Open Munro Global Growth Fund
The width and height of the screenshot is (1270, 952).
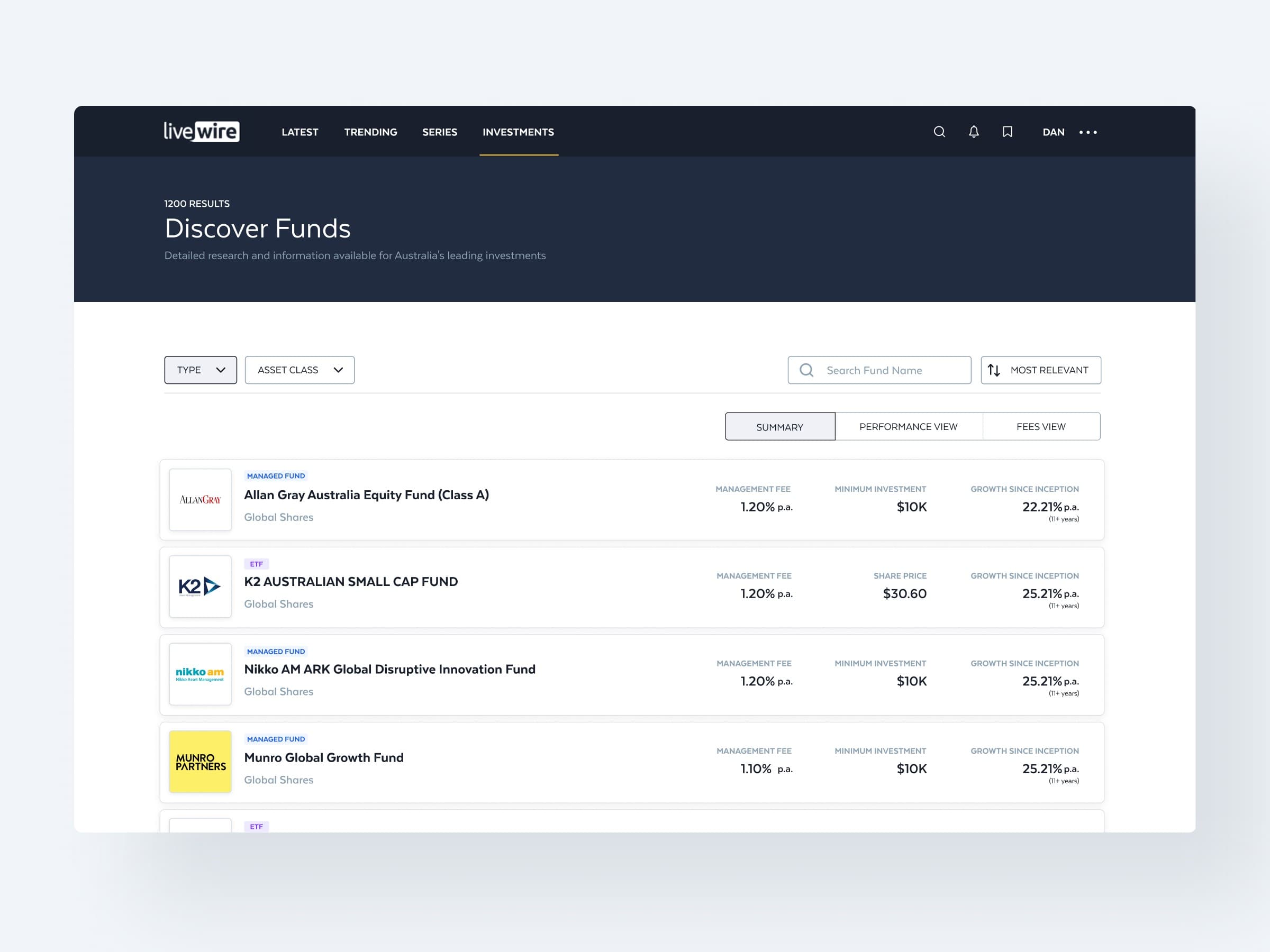324,757
